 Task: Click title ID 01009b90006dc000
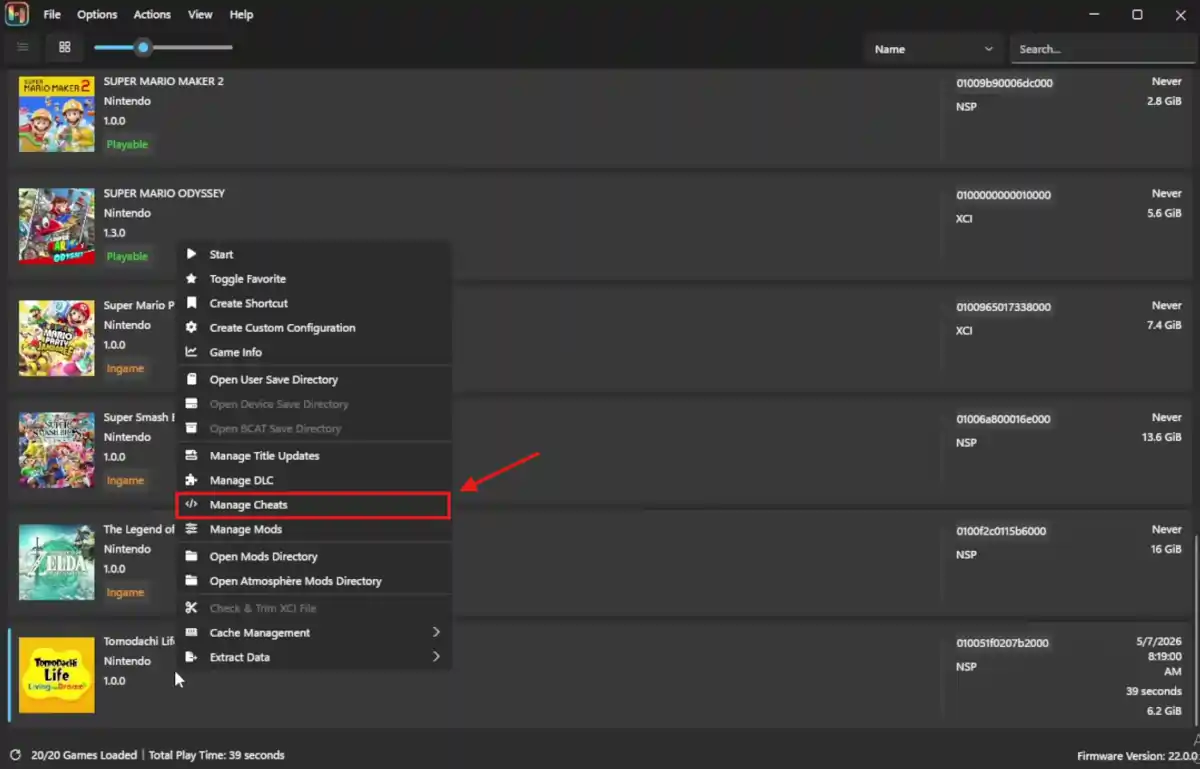point(1004,83)
